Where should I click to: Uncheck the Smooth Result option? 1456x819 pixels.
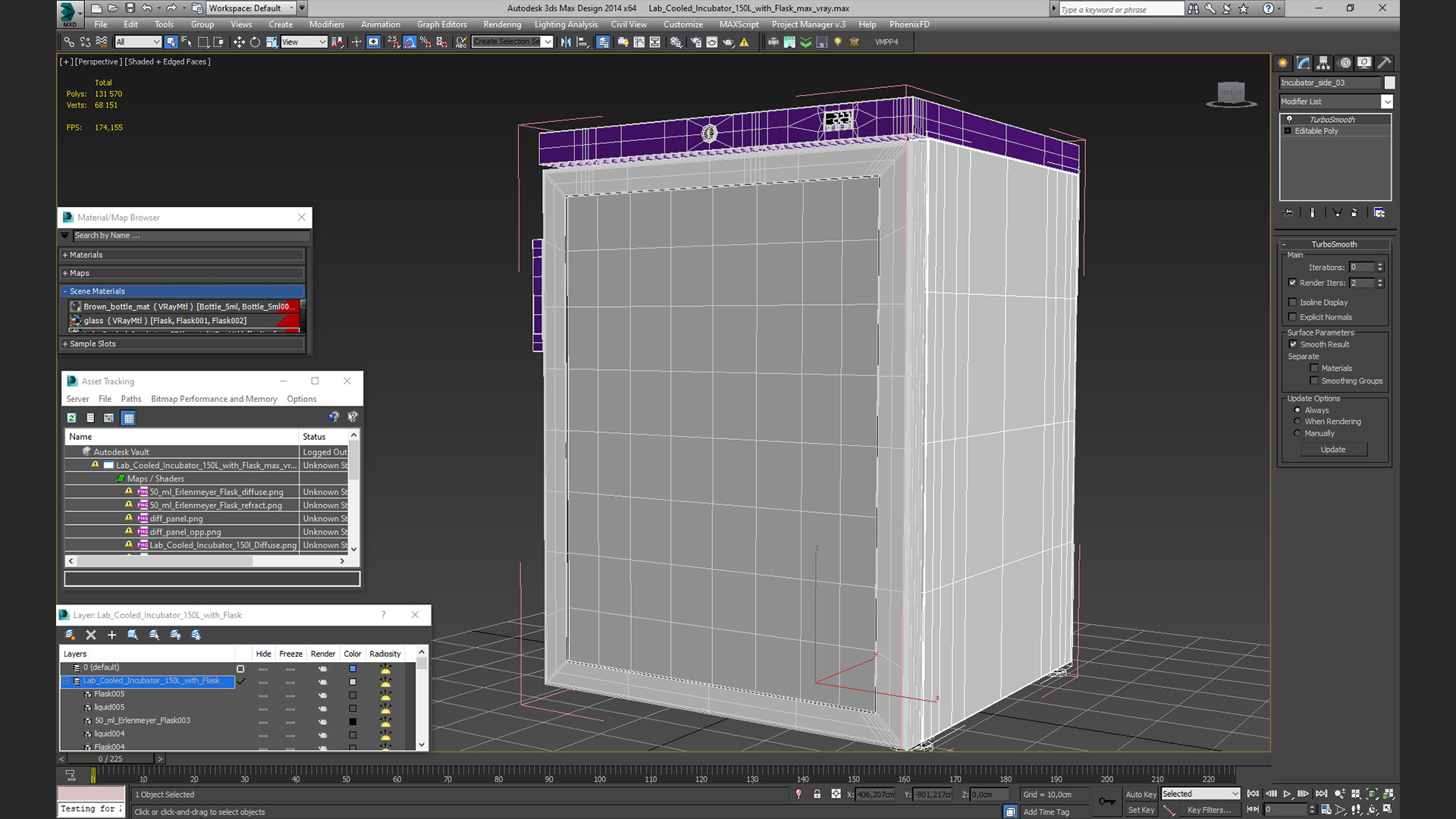[1293, 344]
